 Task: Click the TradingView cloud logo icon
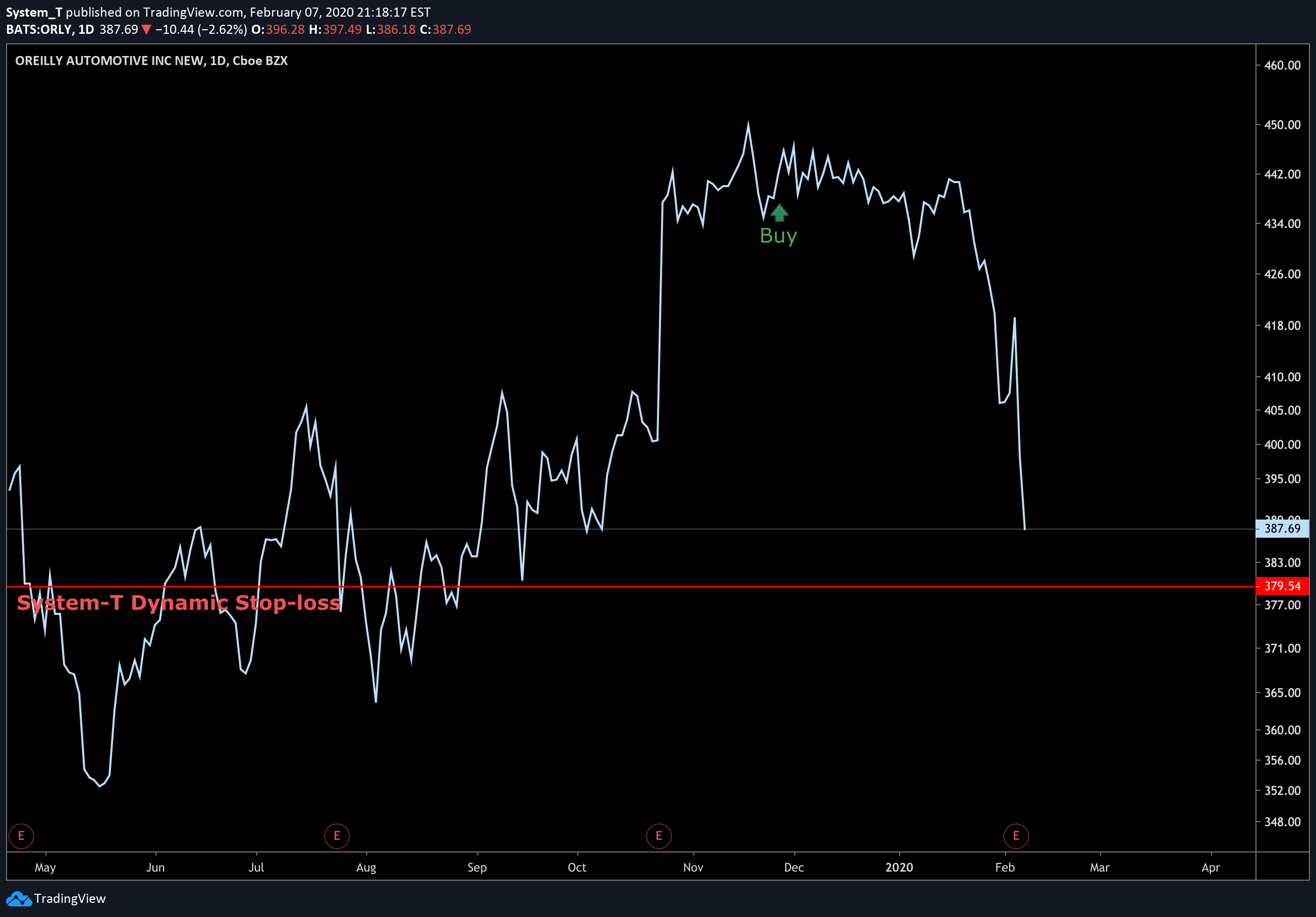point(18,899)
